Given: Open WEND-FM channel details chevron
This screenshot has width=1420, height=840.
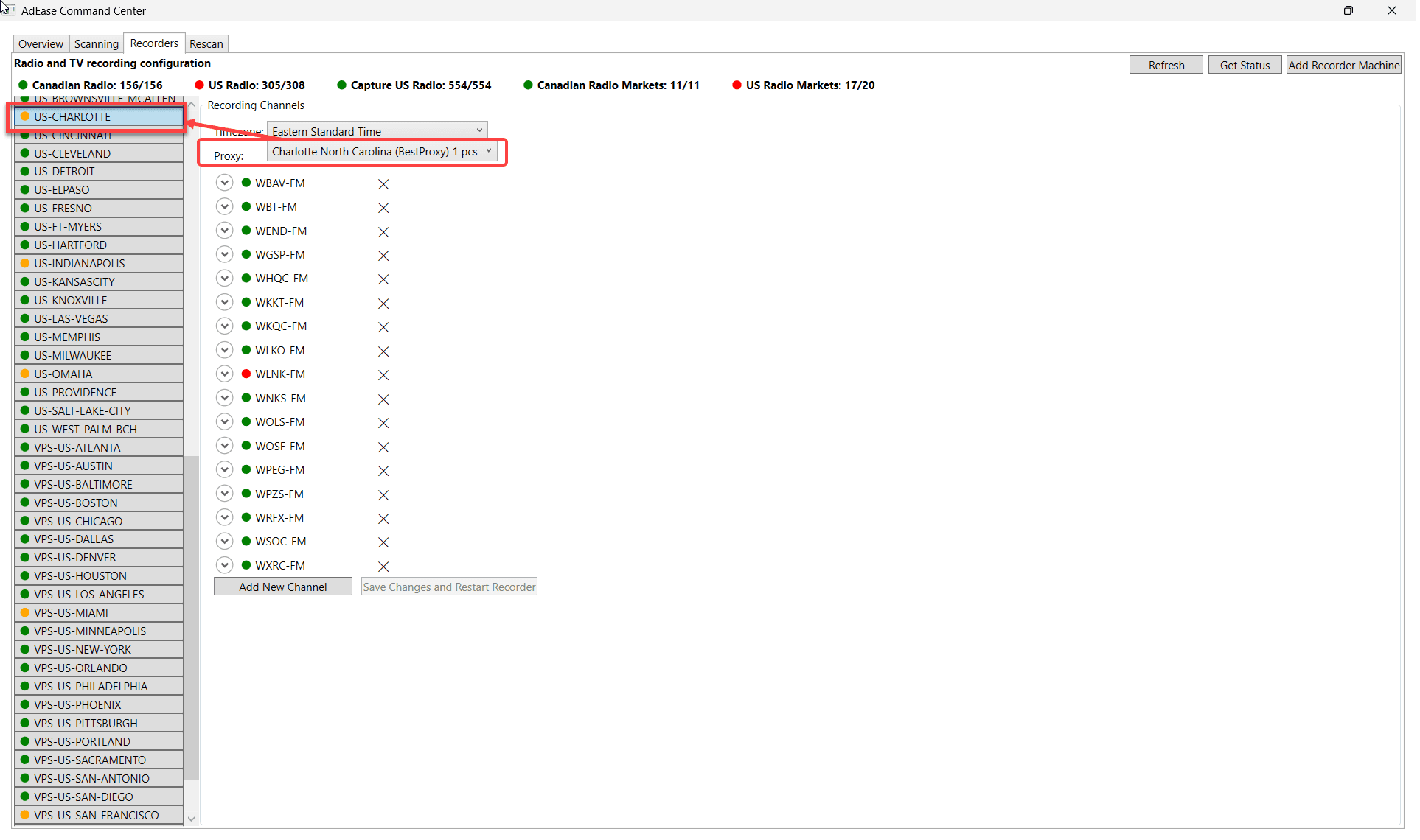Looking at the screenshot, I should (x=225, y=231).
